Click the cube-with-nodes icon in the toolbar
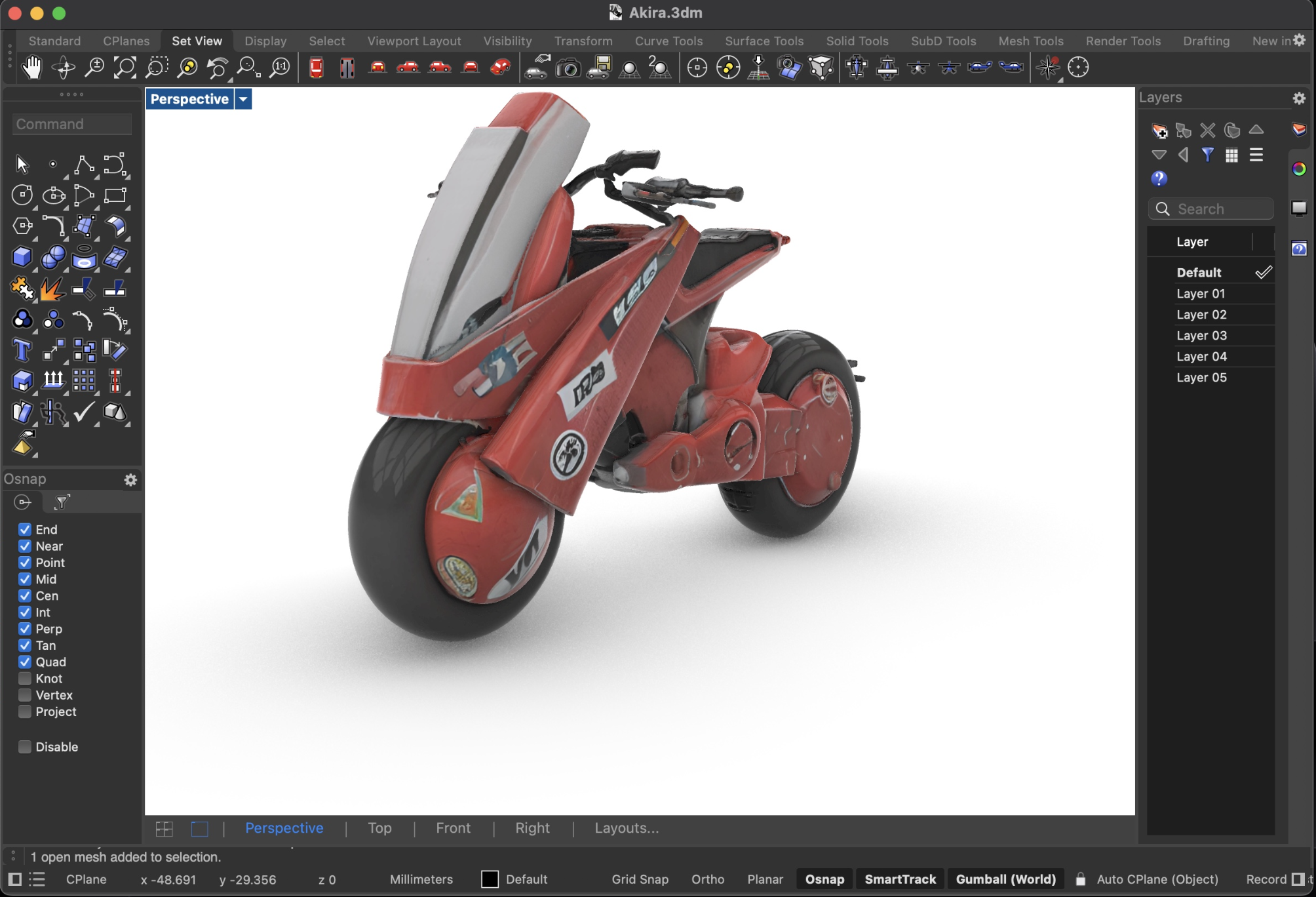 click(x=821, y=67)
